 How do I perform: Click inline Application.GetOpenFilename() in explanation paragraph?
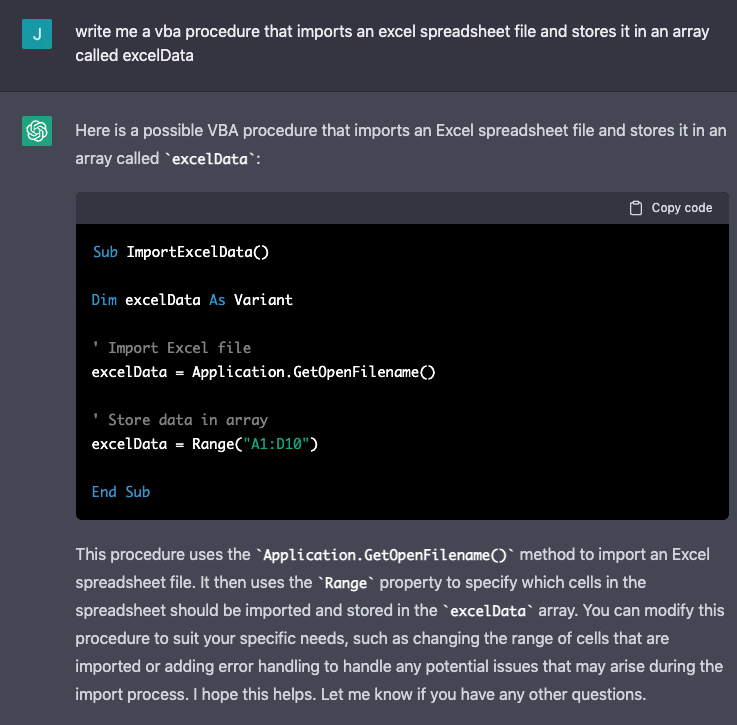(385, 555)
